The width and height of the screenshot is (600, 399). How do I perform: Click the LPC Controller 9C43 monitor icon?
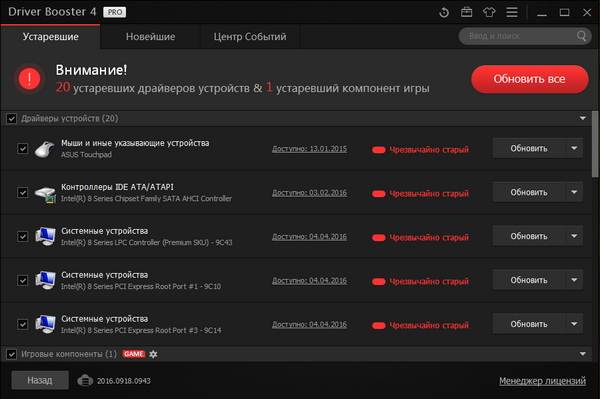pos(45,236)
